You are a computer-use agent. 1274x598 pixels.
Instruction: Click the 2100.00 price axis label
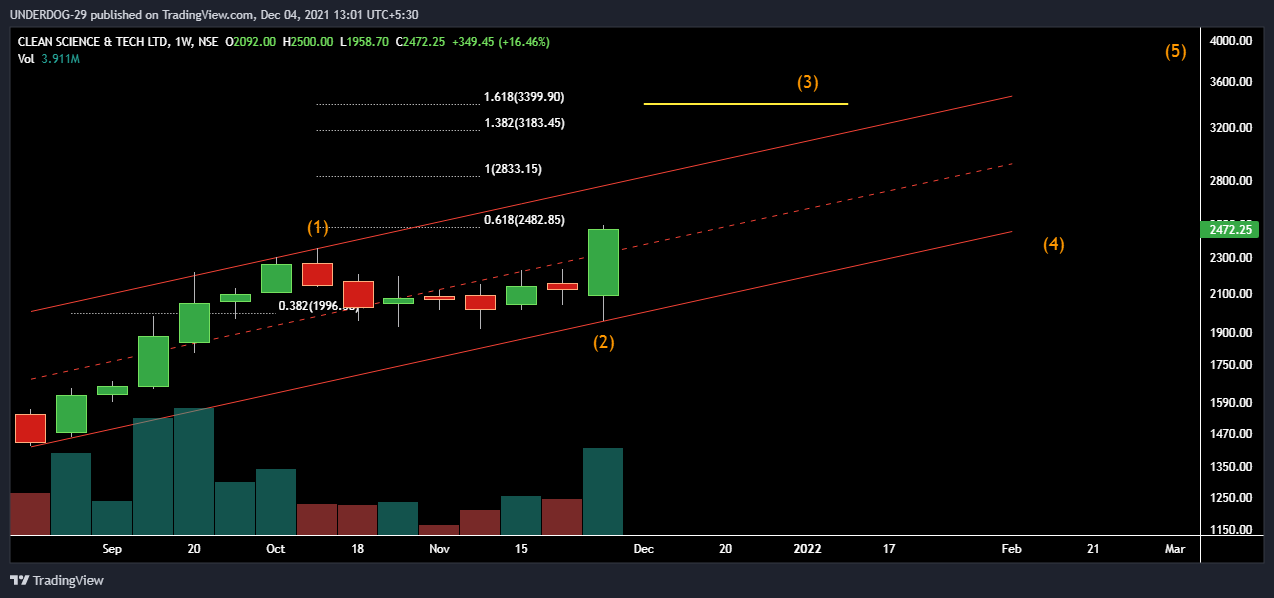coord(1231,294)
